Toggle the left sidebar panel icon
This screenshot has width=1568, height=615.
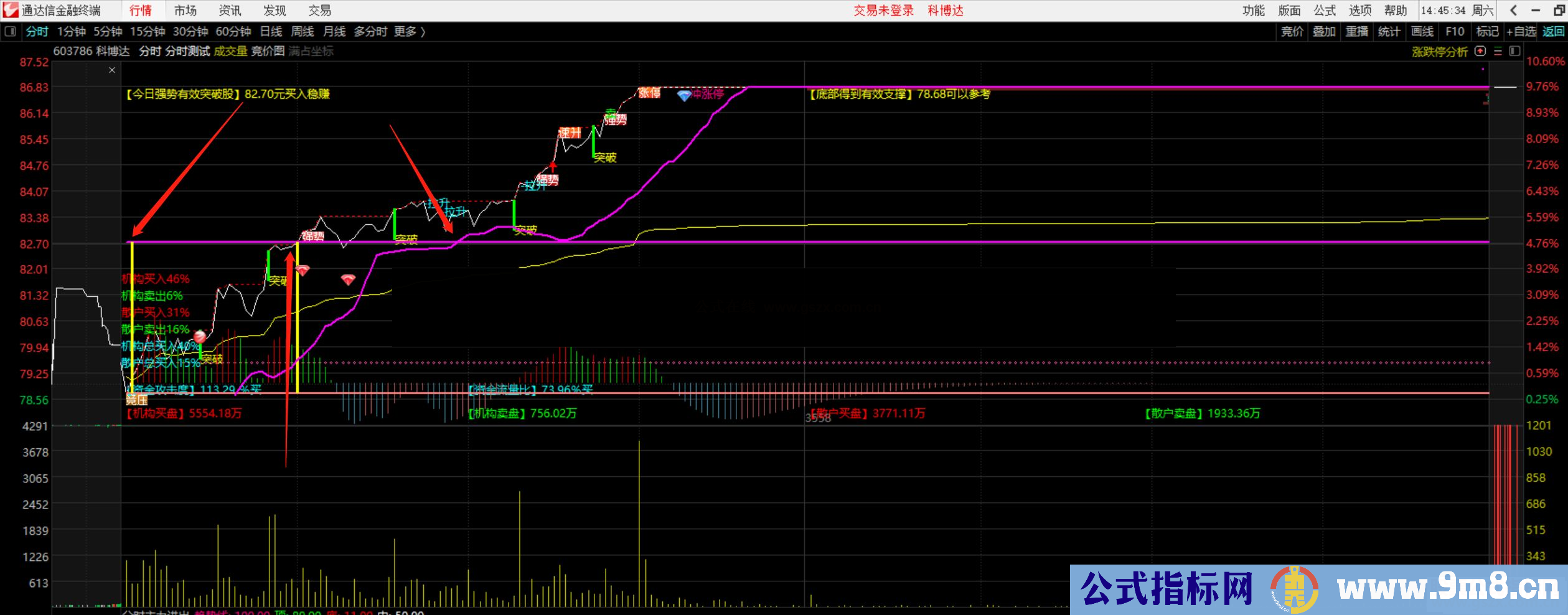pos(11,31)
